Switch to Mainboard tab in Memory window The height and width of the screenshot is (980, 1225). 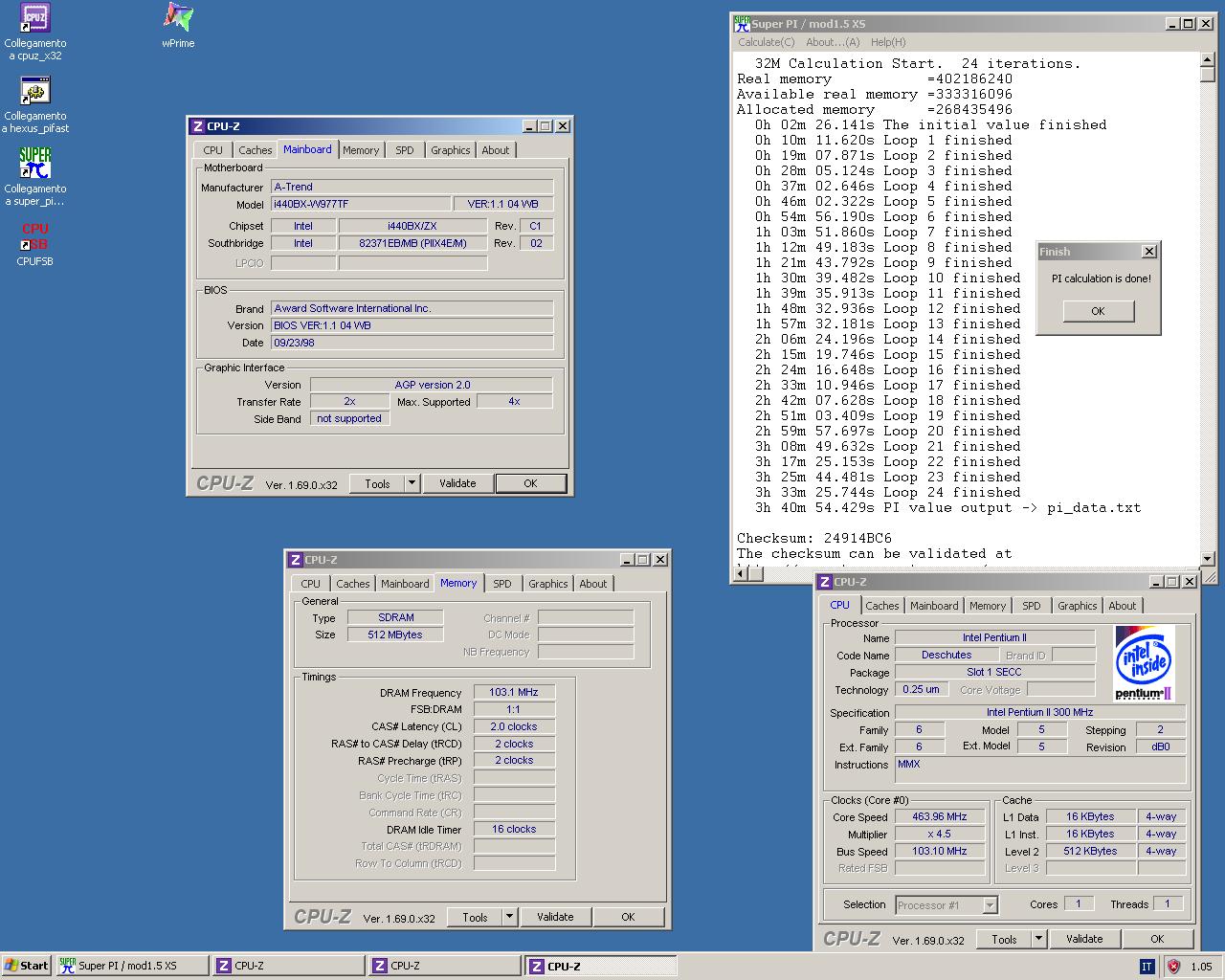406,584
